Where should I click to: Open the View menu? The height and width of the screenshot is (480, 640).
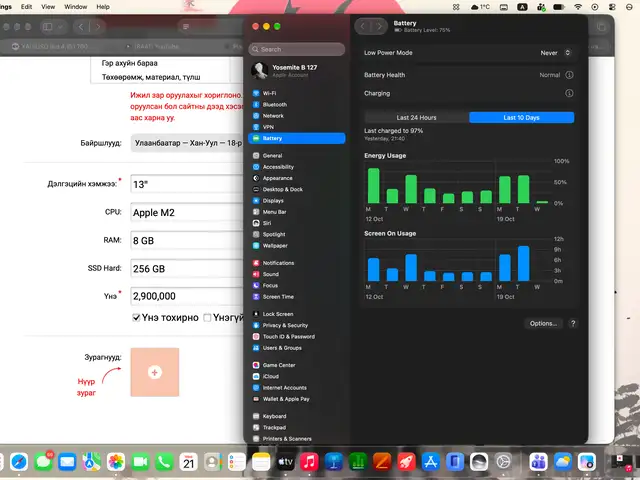(48, 7)
